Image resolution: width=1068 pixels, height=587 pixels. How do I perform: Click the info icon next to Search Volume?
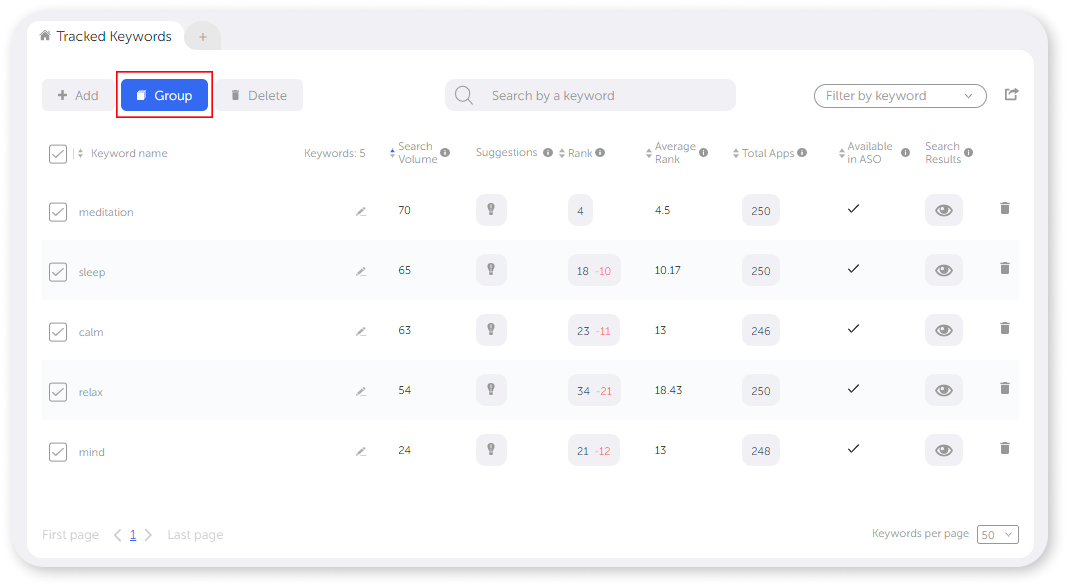click(445, 153)
